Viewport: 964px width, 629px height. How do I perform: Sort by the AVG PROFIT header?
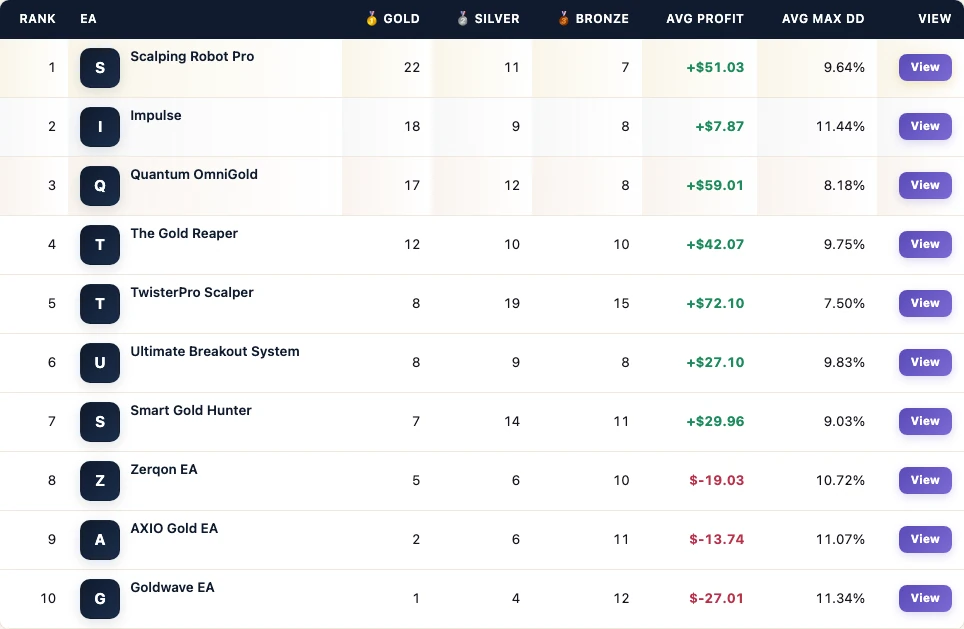pyautogui.click(x=705, y=19)
